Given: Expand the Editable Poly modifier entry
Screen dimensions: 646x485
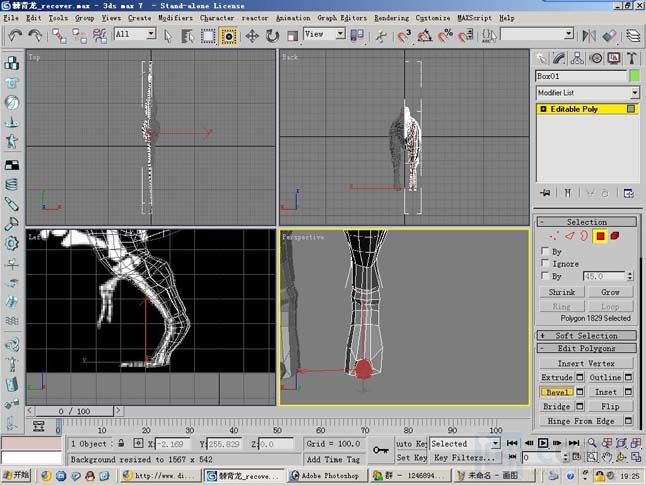Looking at the screenshot, I should pos(543,109).
